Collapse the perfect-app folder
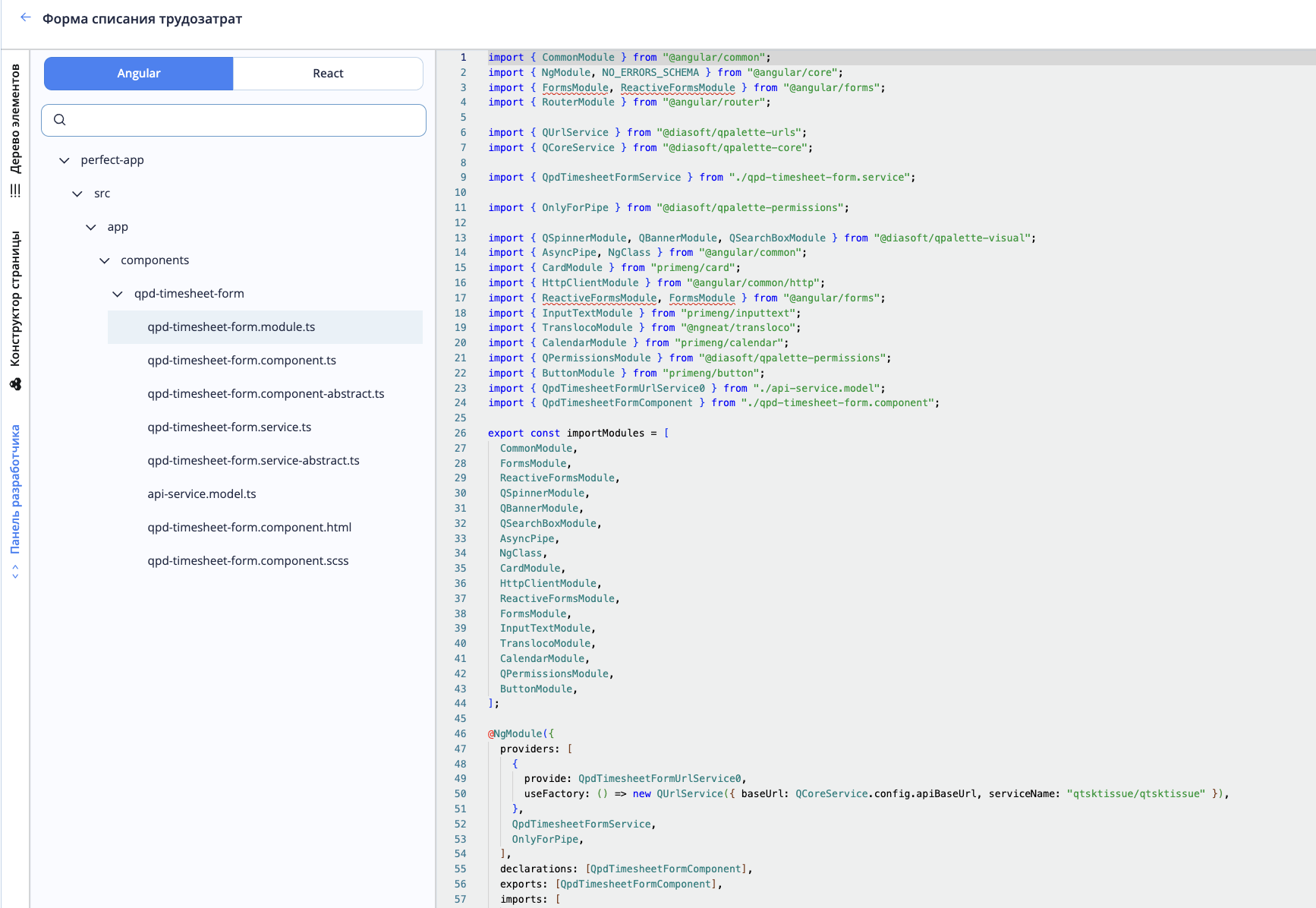Image resolution: width=1316 pixels, height=908 pixels. pos(65,160)
